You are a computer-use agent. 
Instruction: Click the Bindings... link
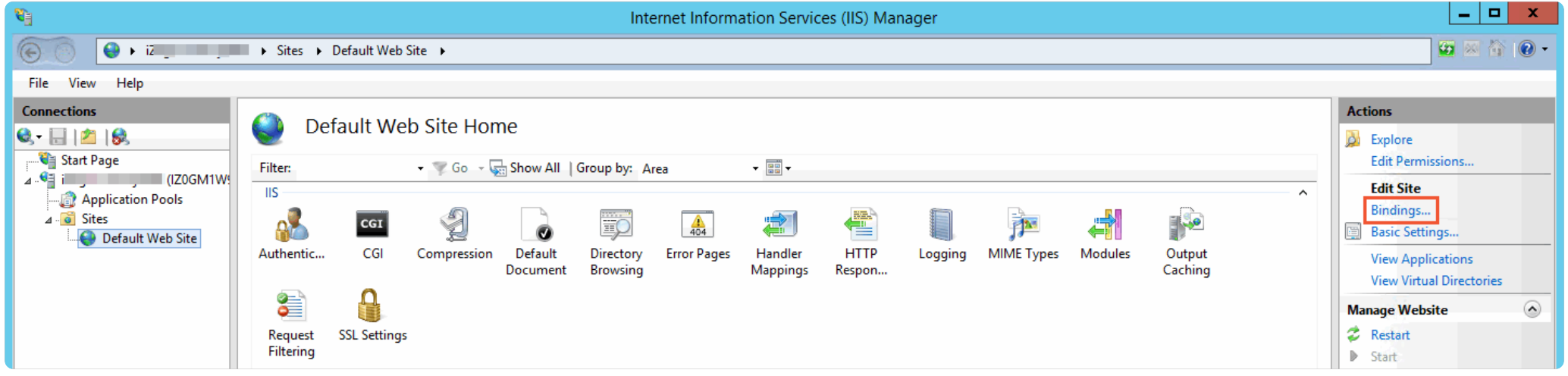1400,210
